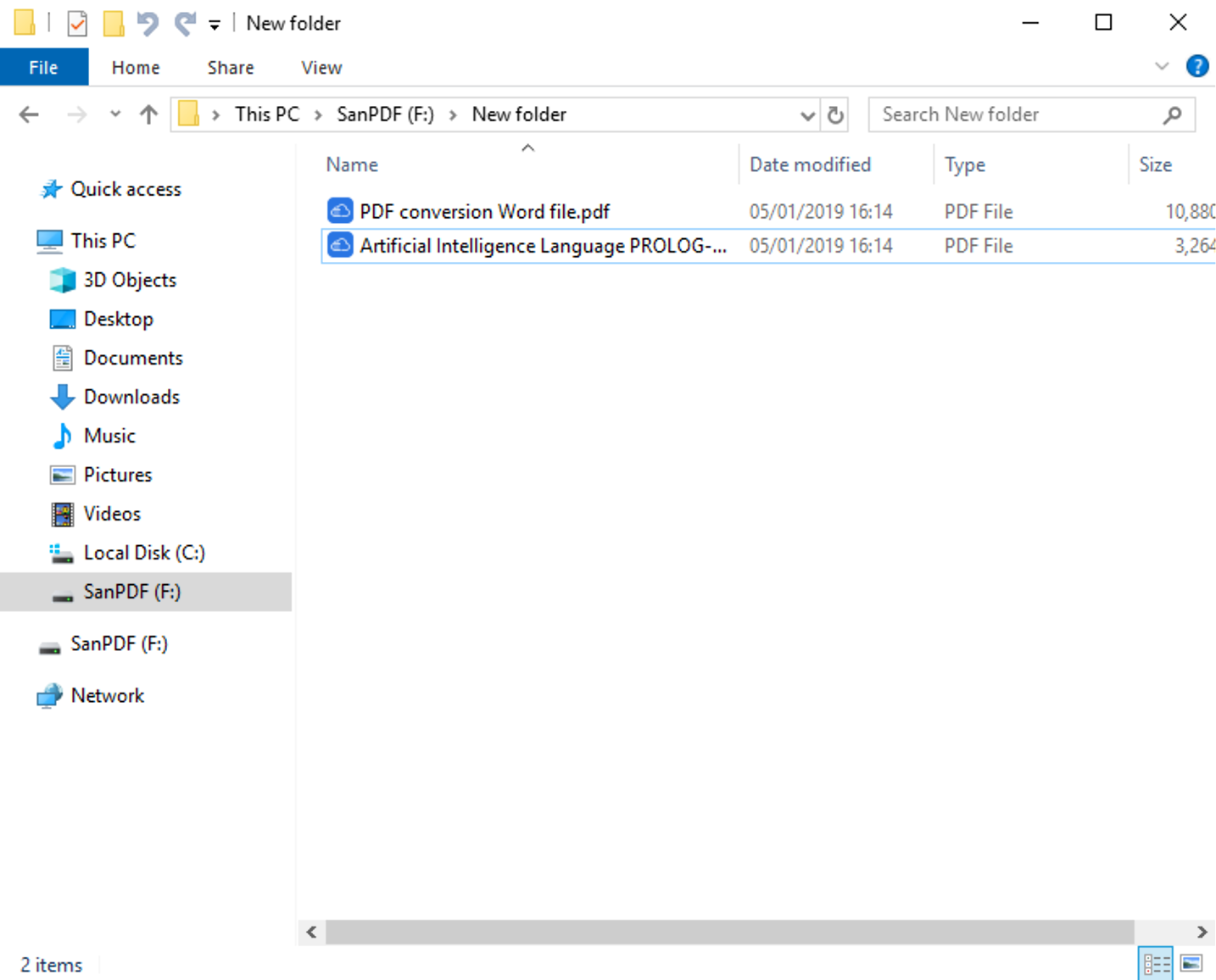The width and height of the screenshot is (1216, 980).
Task: Switch to large icons view in the status bar
Action: pos(1191,963)
